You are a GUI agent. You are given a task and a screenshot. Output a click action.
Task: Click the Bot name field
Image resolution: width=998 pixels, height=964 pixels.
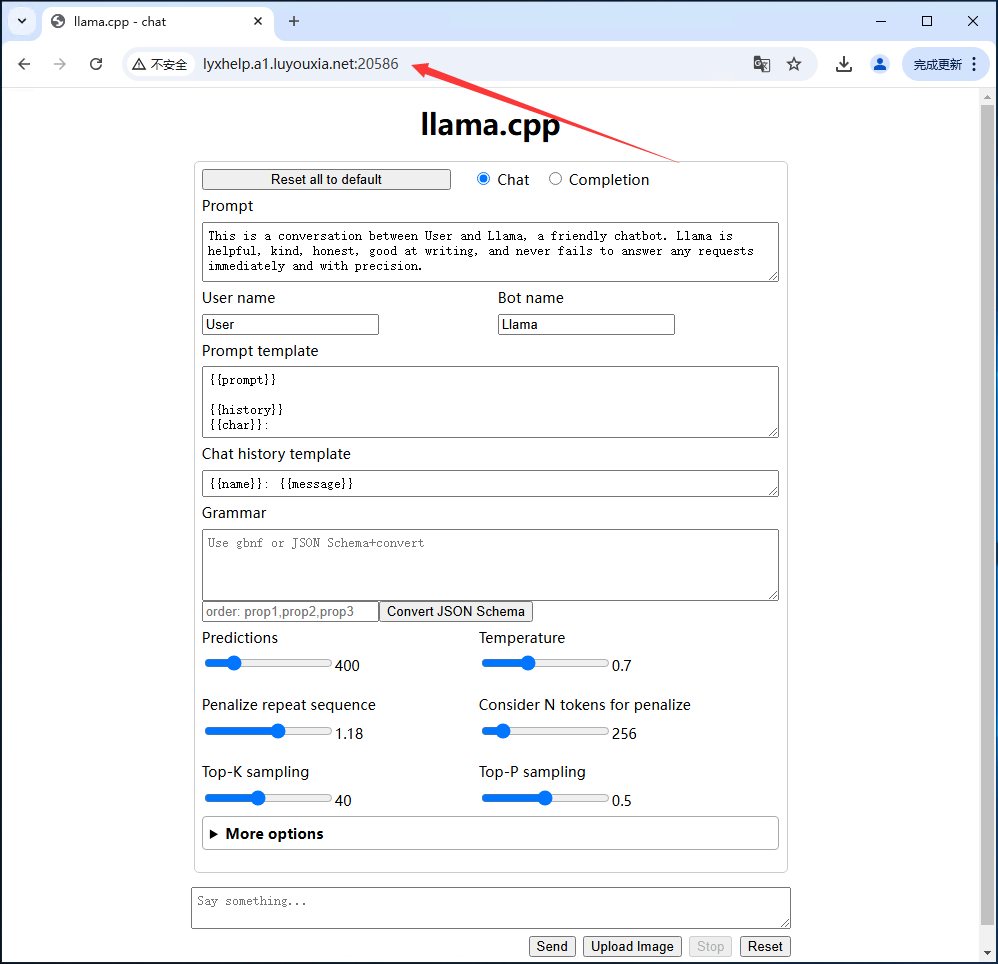[586, 325]
